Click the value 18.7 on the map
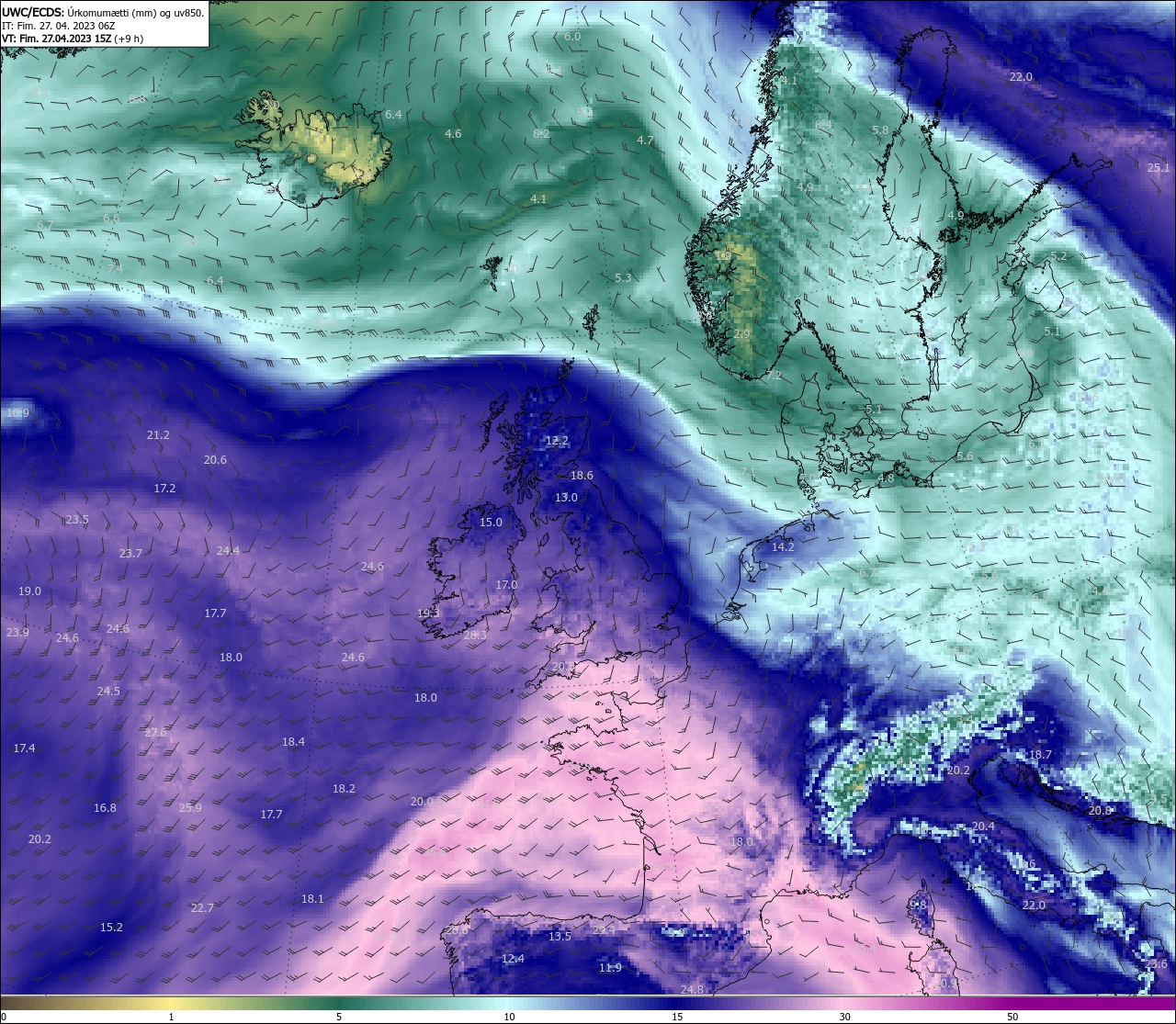Viewport: 1176px width, 1024px height. point(1040,755)
